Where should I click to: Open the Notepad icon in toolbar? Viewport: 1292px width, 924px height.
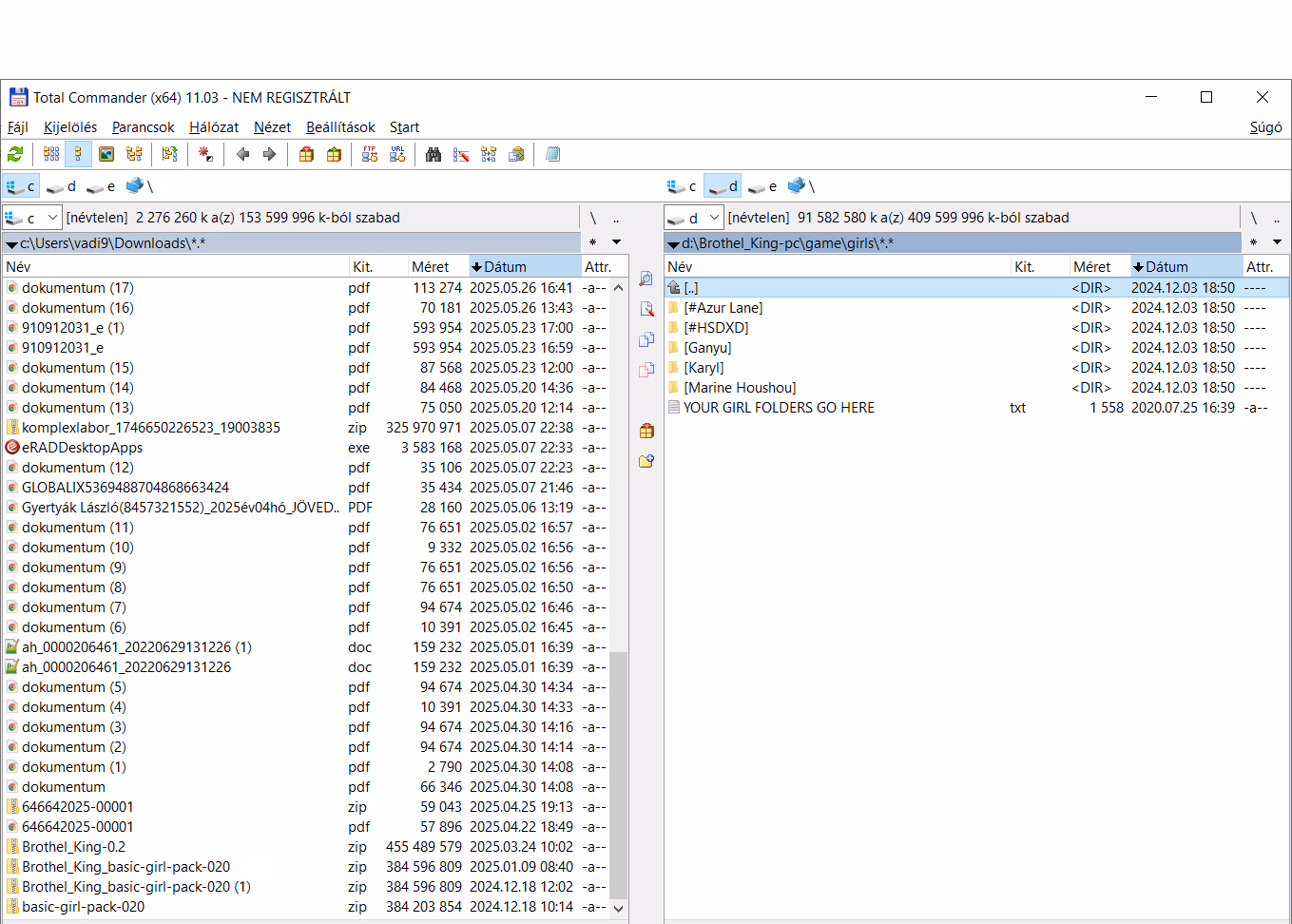(x=552, y=154)
